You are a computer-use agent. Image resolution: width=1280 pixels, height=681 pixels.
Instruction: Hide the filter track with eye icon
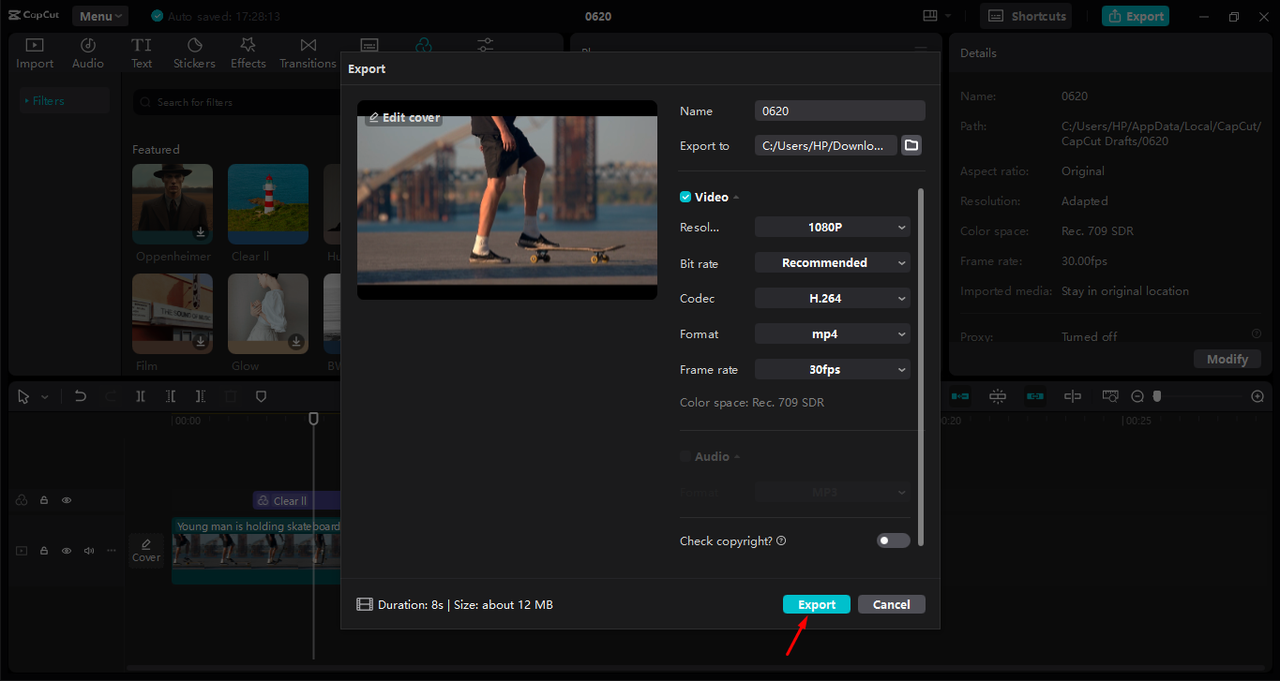[67, 500]
